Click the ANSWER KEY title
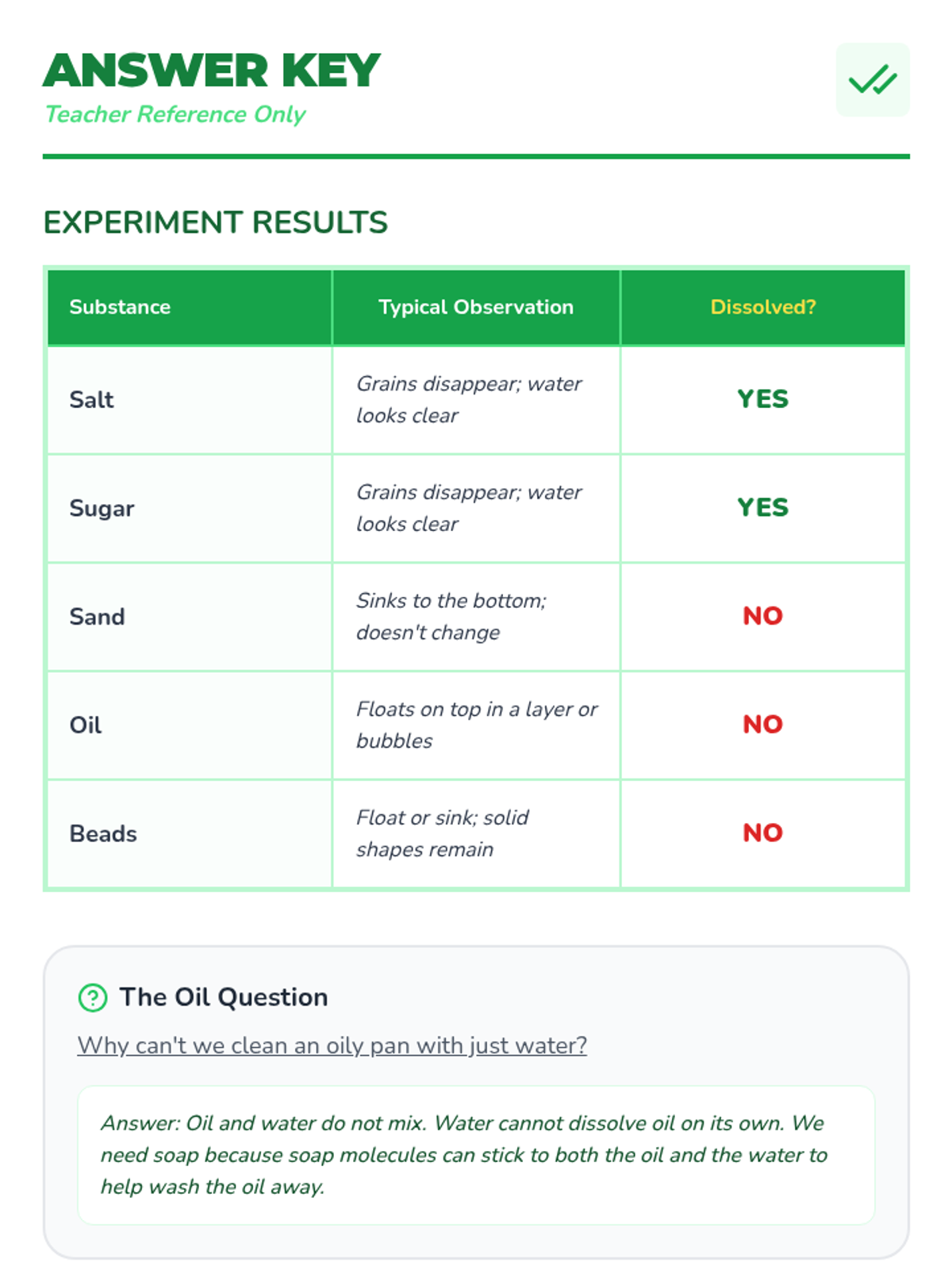This screenshot has height=1270, width=952. [x=212, y=71]
